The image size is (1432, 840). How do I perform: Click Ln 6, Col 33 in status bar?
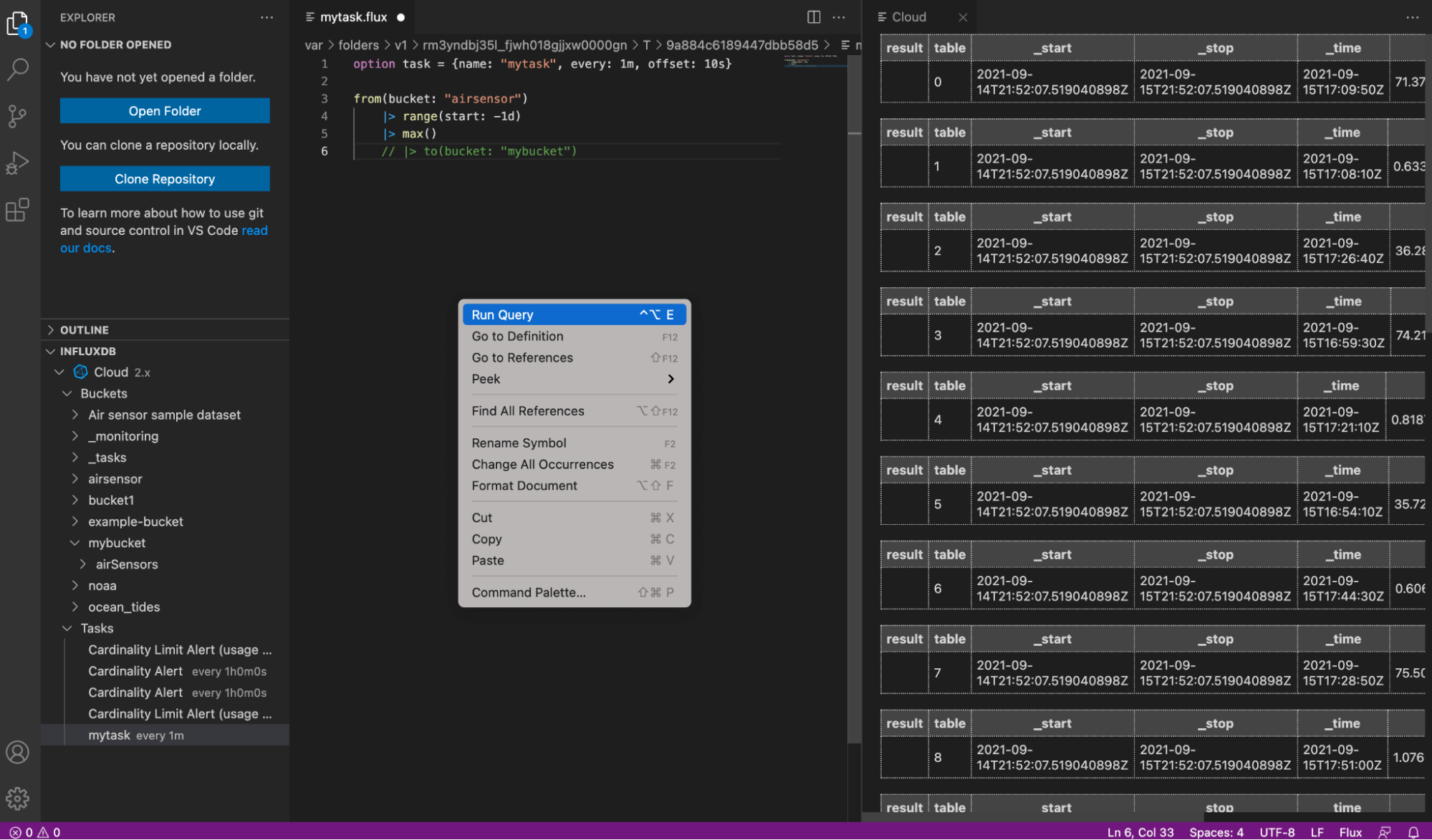[x=1140, y=832]
